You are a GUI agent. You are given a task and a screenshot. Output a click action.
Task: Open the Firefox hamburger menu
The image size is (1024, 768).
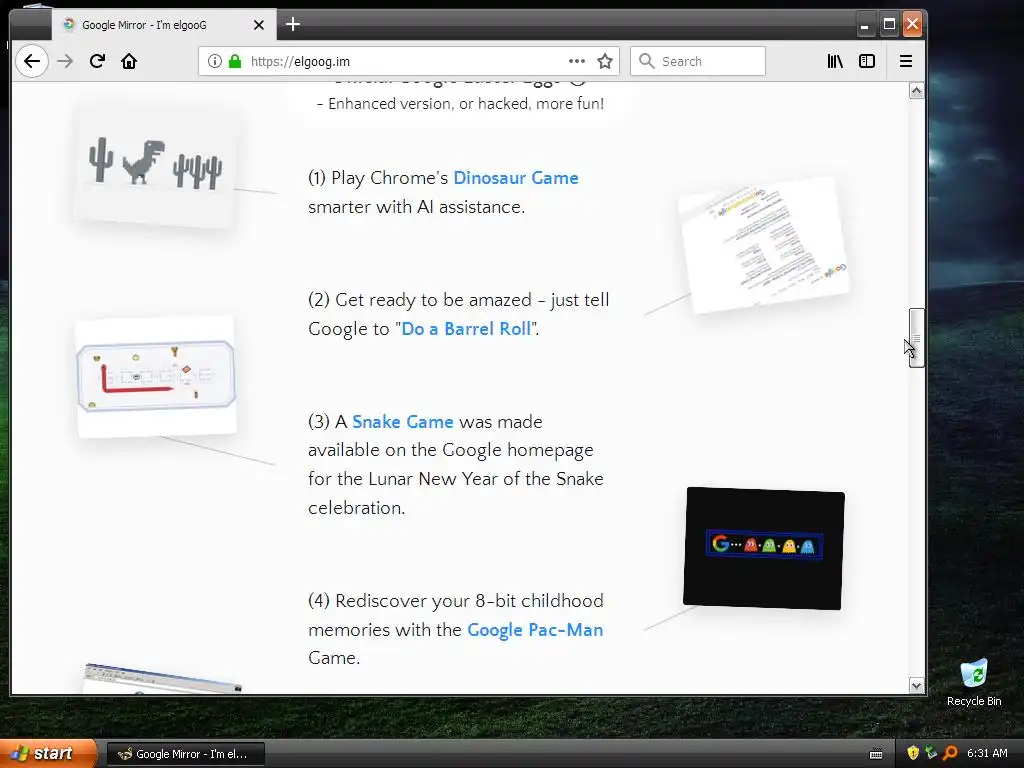906,61
